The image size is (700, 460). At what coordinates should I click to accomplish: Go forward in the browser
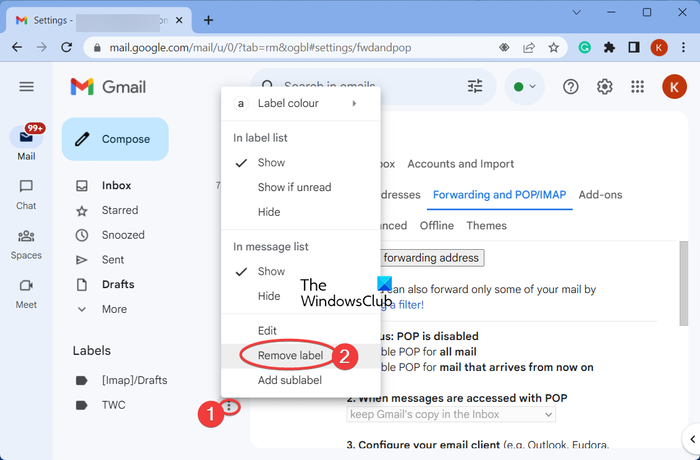(42, 47)
